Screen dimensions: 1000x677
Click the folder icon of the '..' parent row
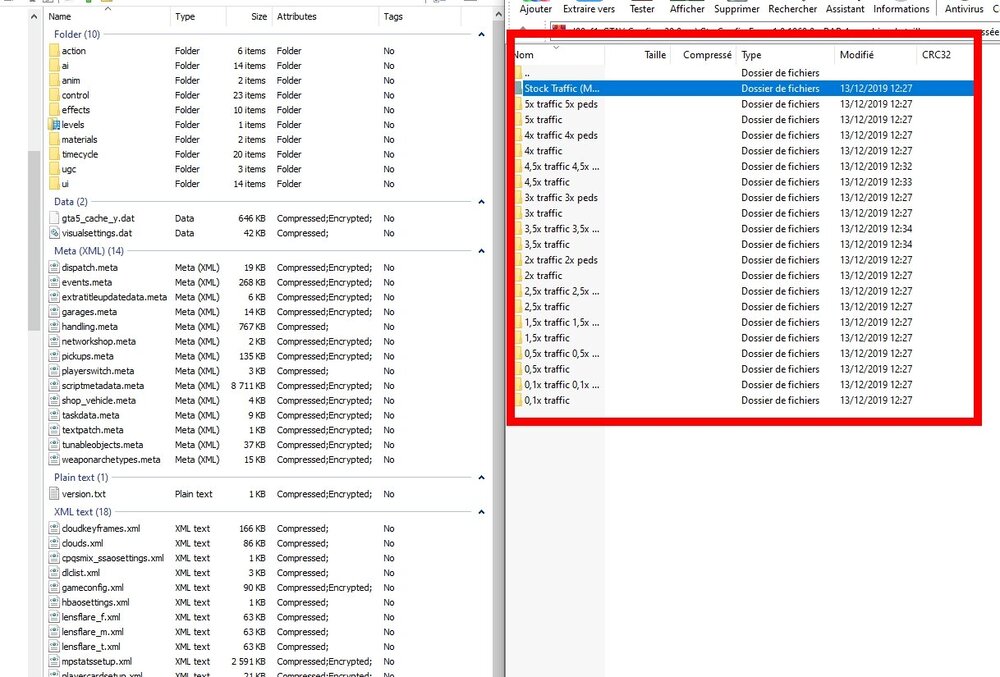[518, 73]
